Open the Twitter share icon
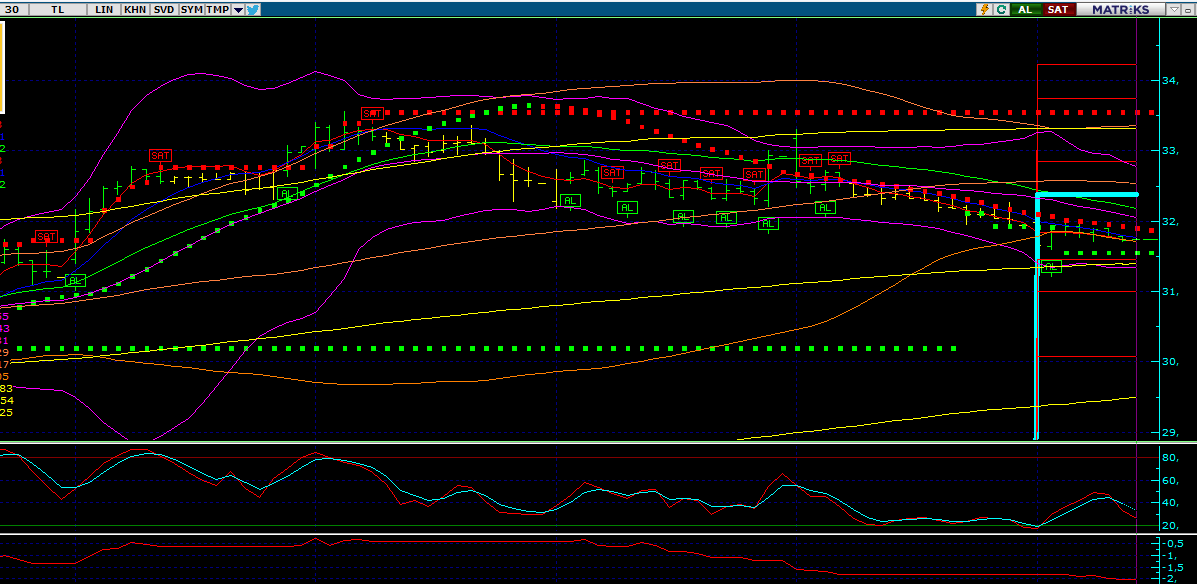 point(253,9)
